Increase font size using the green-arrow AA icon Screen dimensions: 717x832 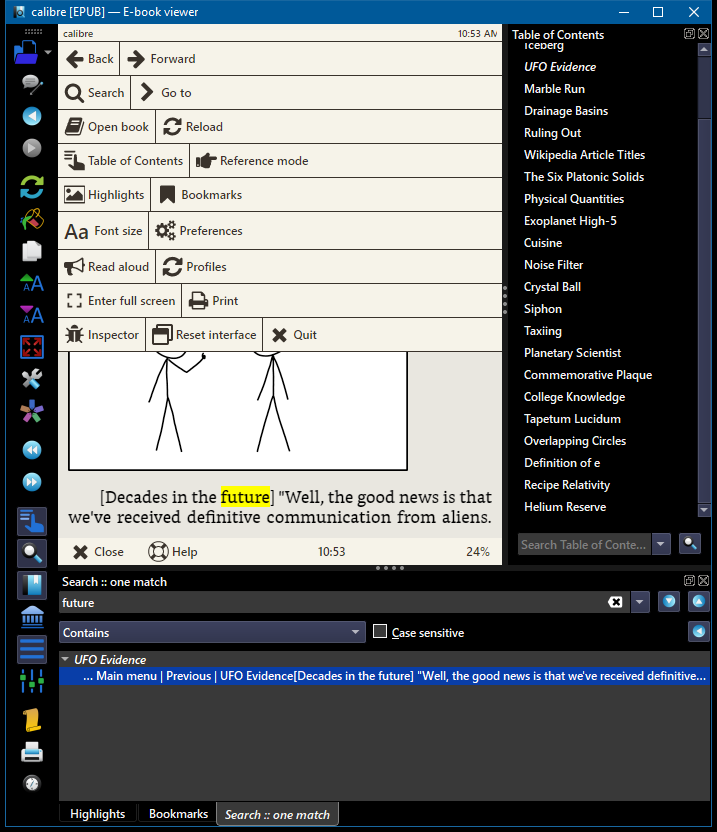coord(32,283)
